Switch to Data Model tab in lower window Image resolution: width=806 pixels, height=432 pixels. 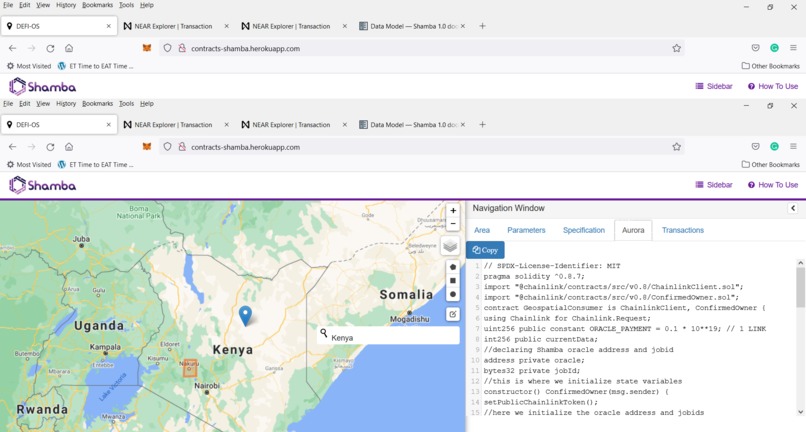[x=414, y=124]
